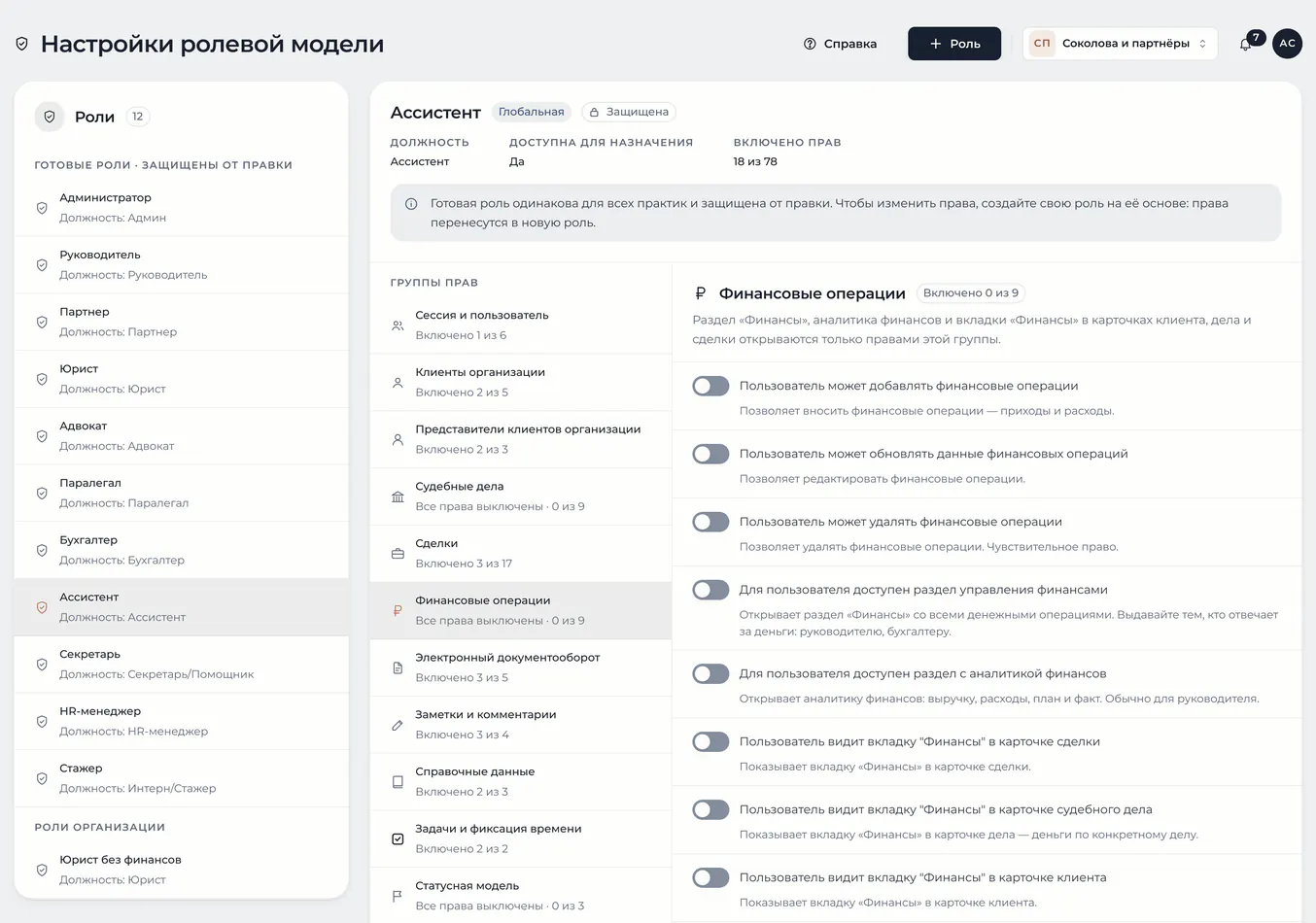
Task: Select the Секретарь role
Action: [182, 665]
